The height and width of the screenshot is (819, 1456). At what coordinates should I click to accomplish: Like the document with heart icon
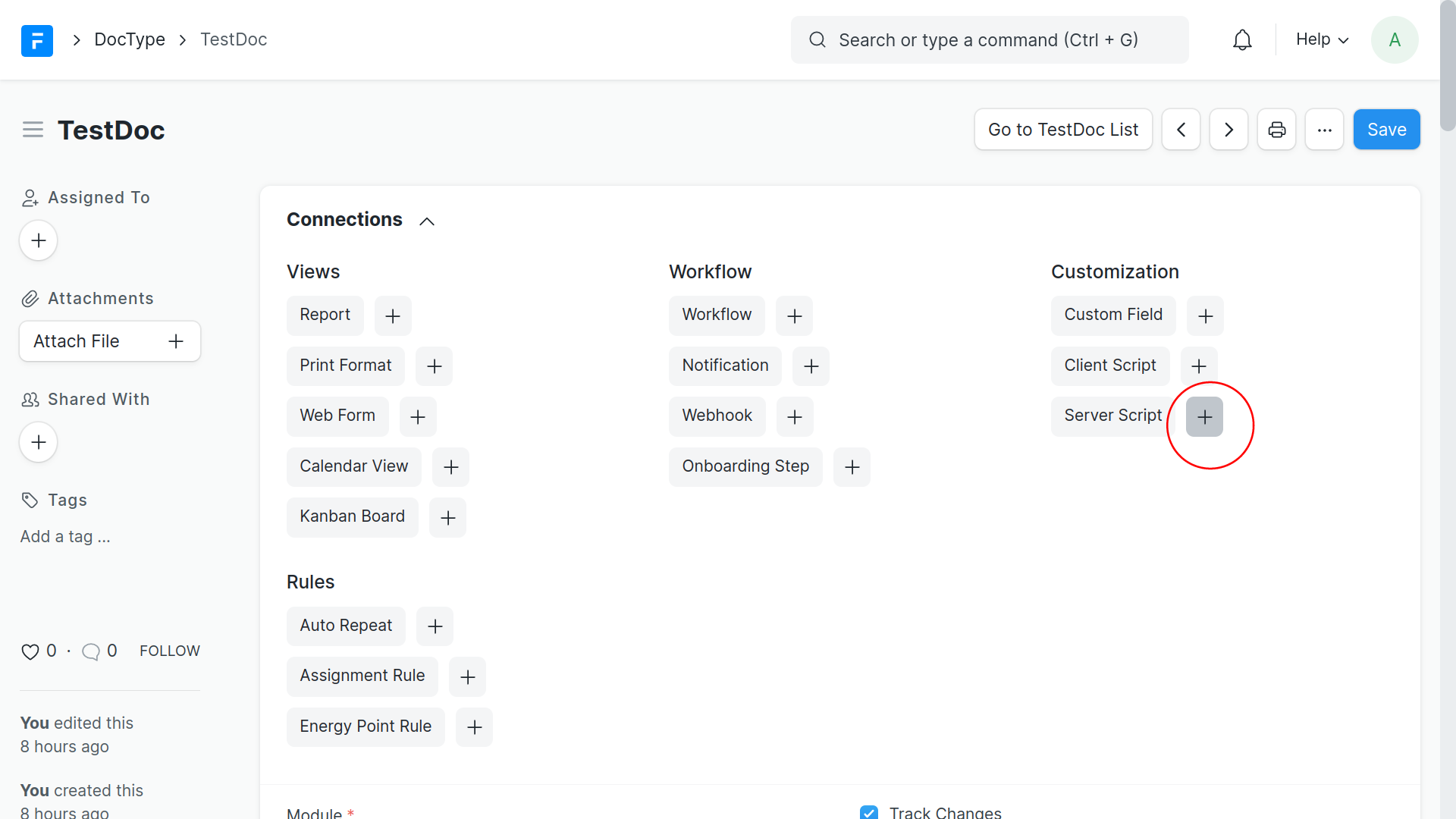(30, 651)
